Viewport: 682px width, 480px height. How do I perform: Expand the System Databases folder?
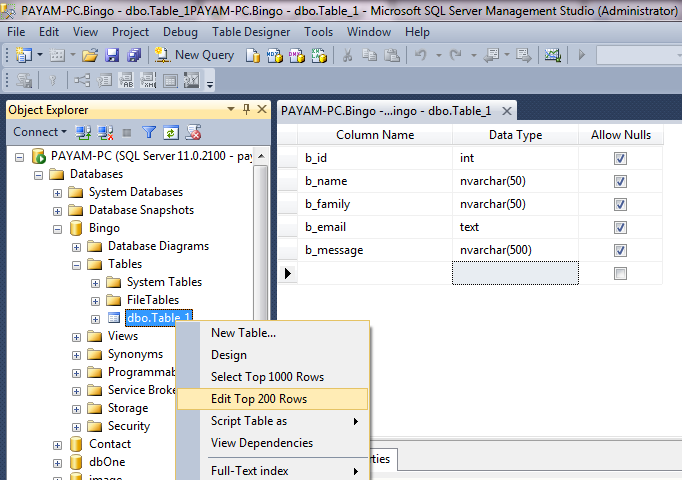click(57, 193)
